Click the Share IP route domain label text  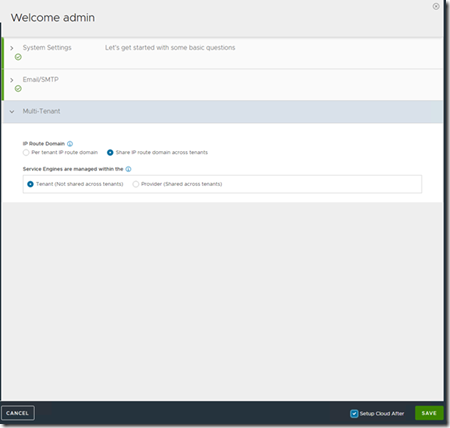point(162,152)
